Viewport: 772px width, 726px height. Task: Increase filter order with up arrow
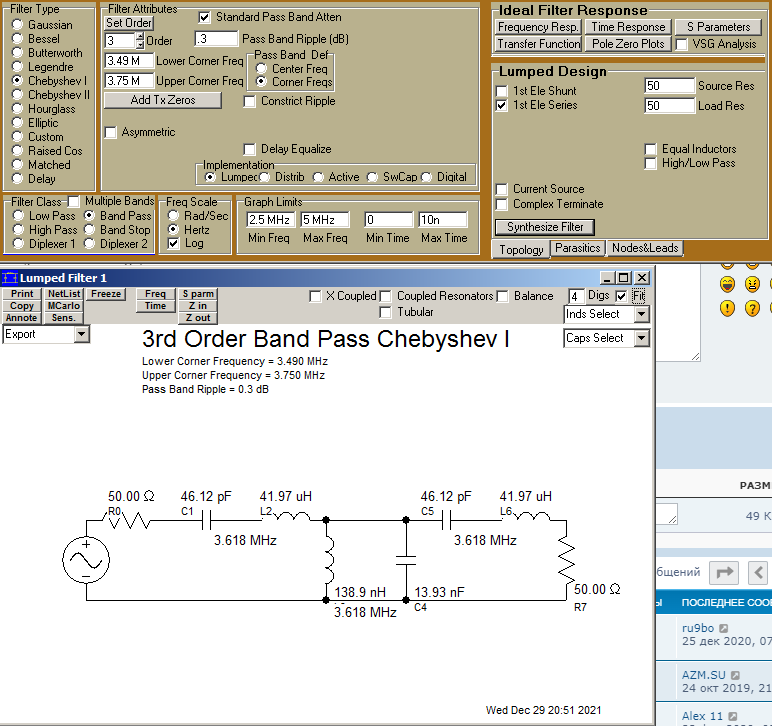click(x=139, y=36)
